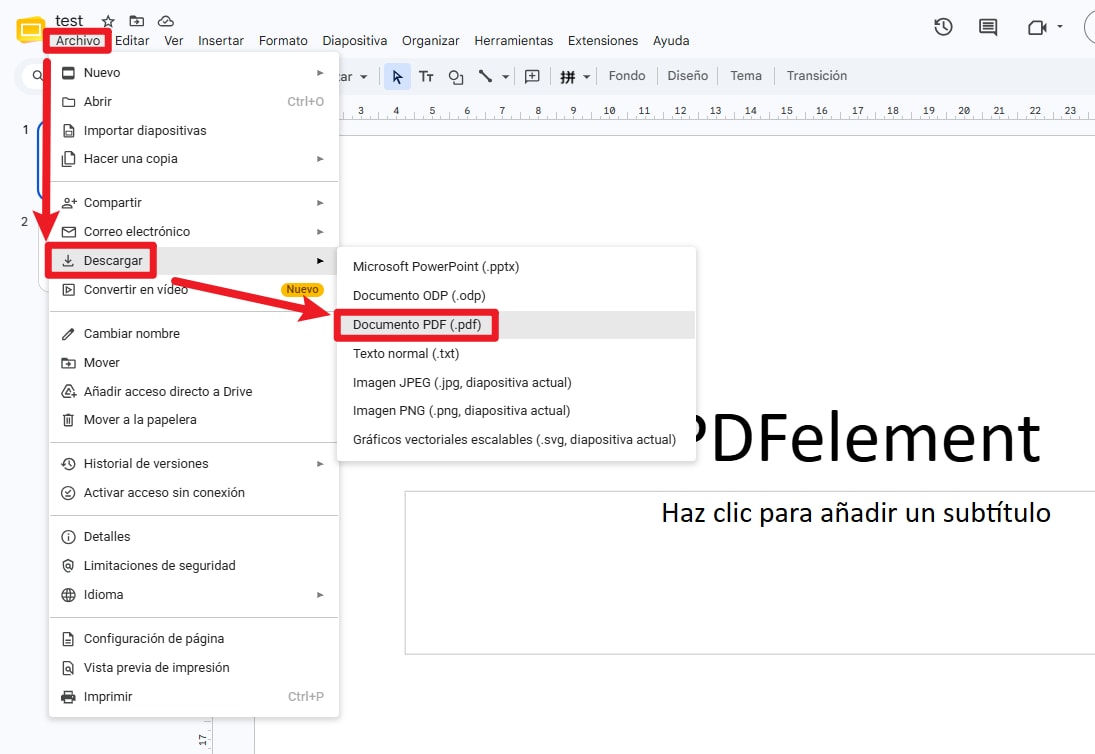
Task: Click the Fondo button
Action: pyautogui.click(x=626, y=75)
